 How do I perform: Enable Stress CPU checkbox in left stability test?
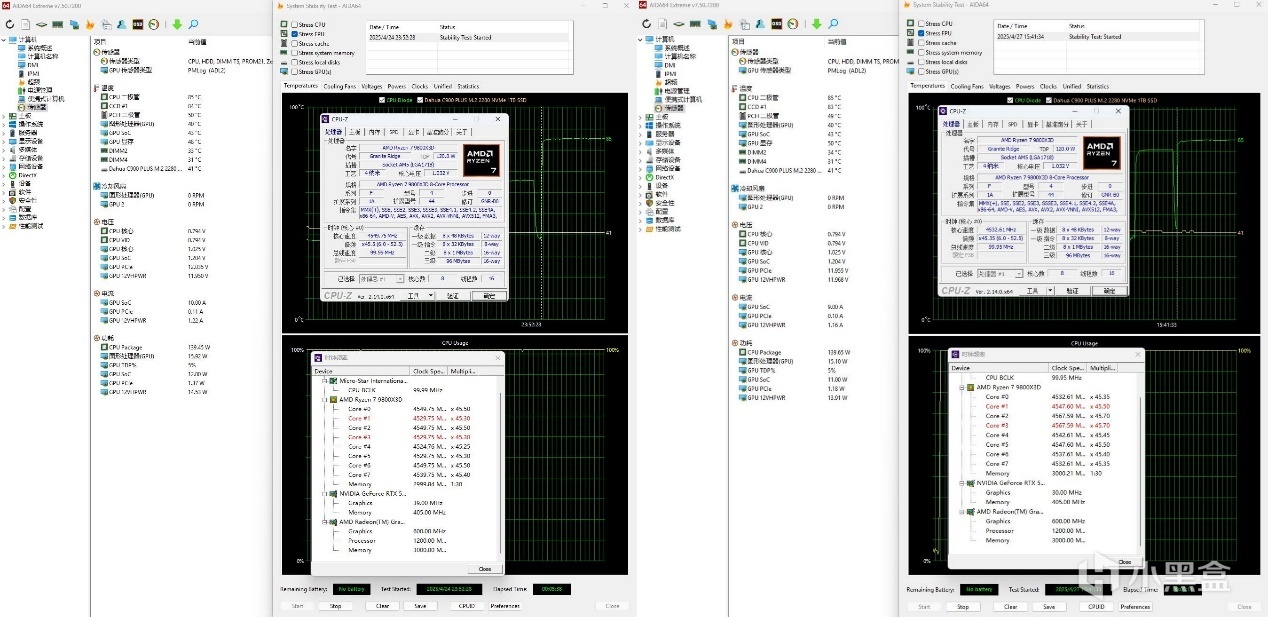[x=294, y=24]
